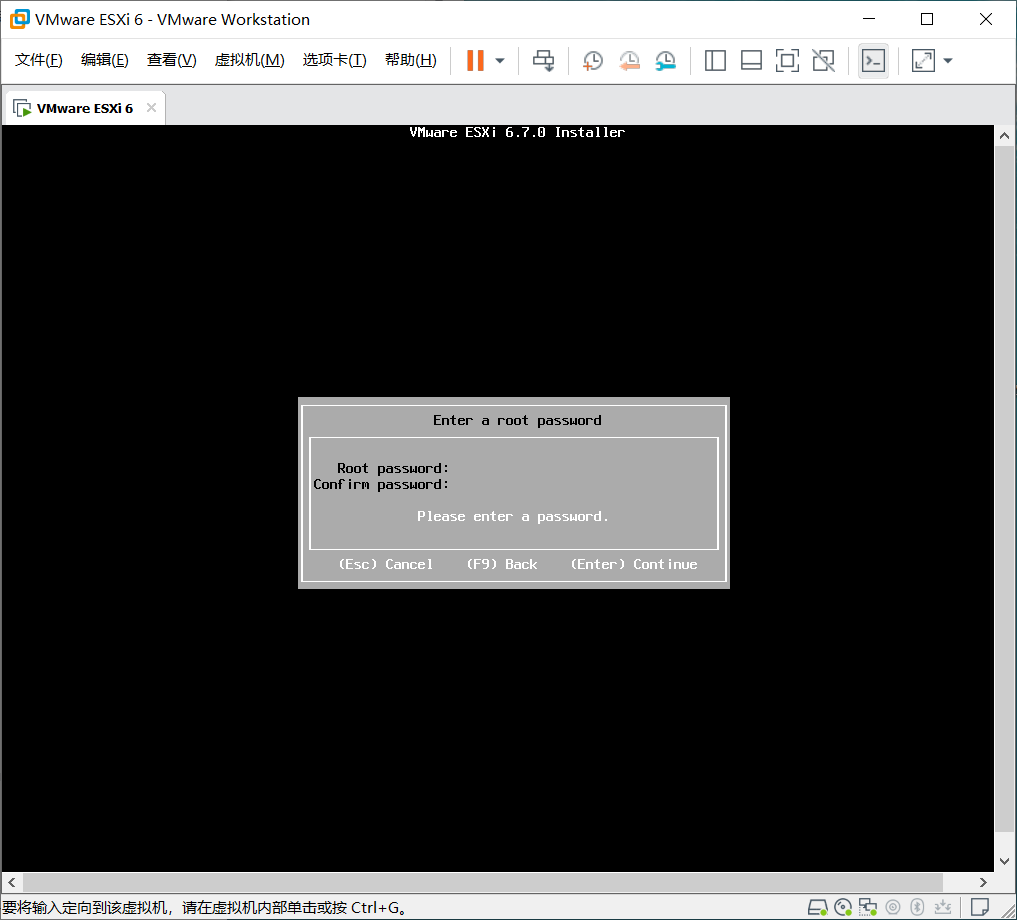Screen dimensions: 1017x920
Task: Click the "Enter a root password" dialog title
Action: tap(517, 420)
